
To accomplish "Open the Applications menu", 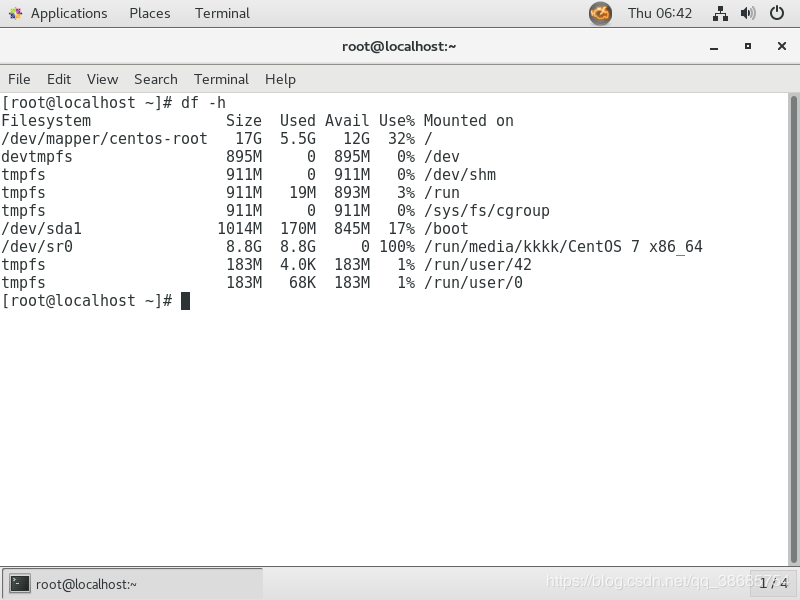I will click(x=69, y=13).
